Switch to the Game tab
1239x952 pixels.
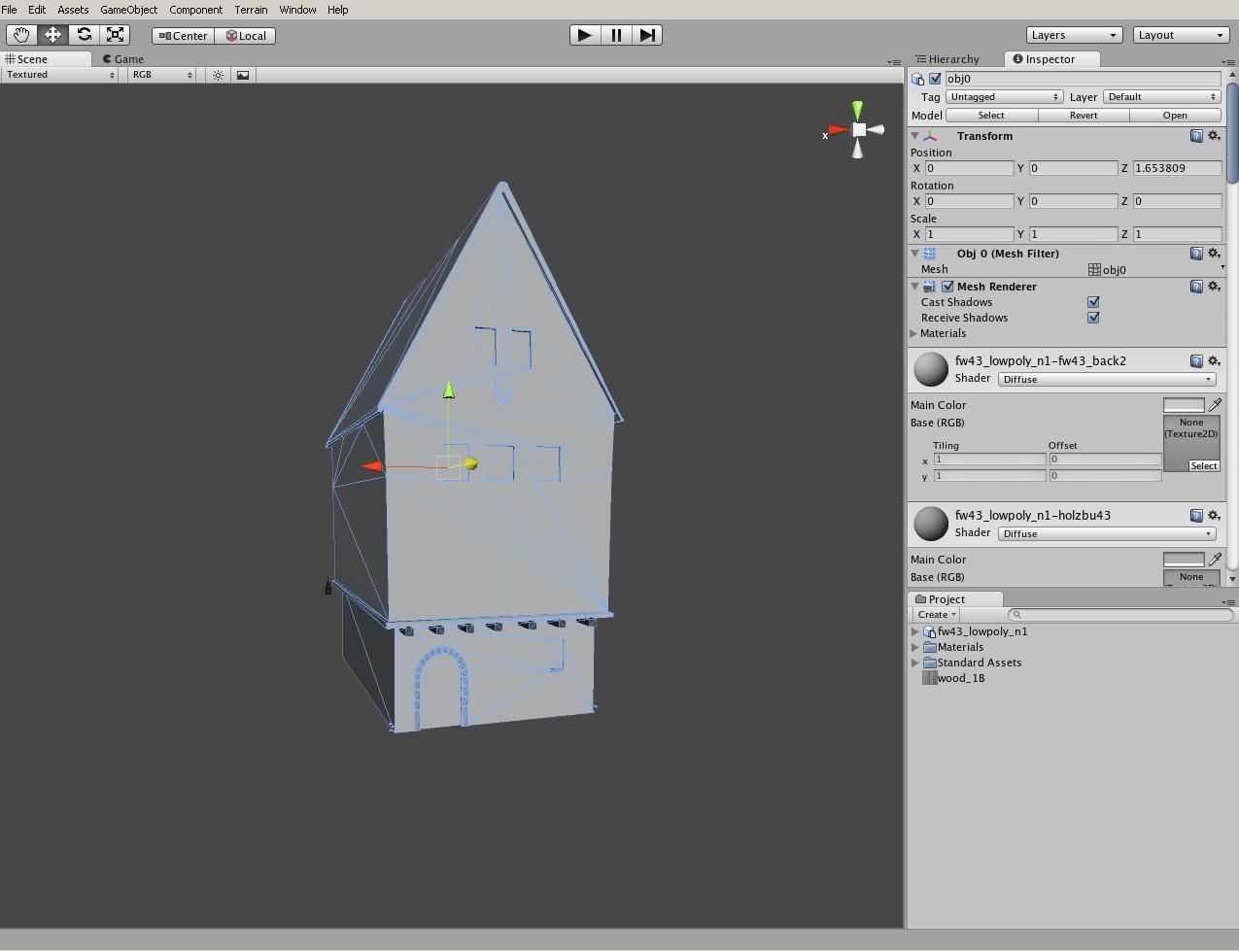coord(123,58)
